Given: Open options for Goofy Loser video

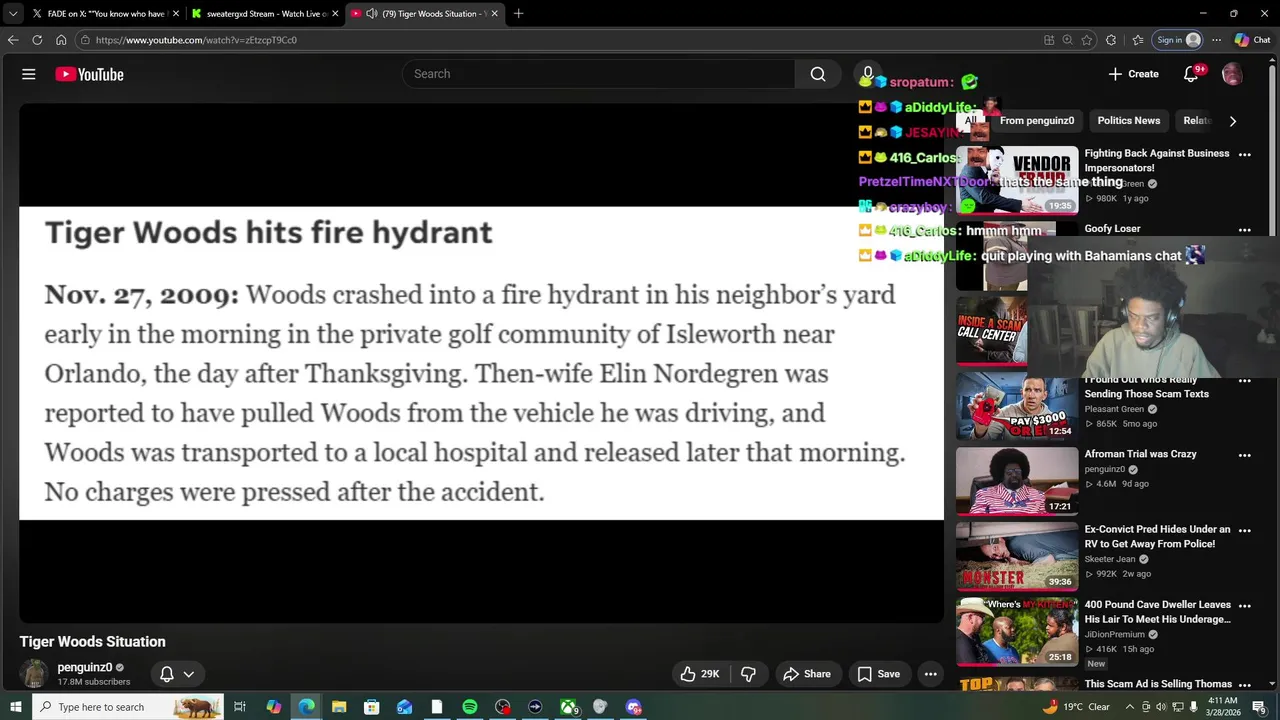Looking at the screenshot, I should 1245,230.
